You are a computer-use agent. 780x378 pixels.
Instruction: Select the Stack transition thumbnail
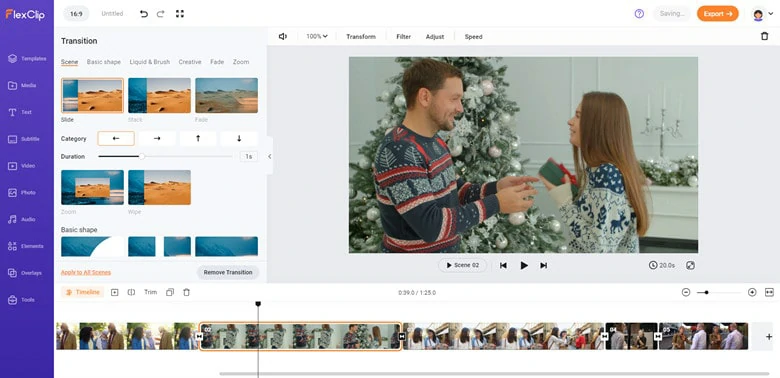tap(159, 95)
